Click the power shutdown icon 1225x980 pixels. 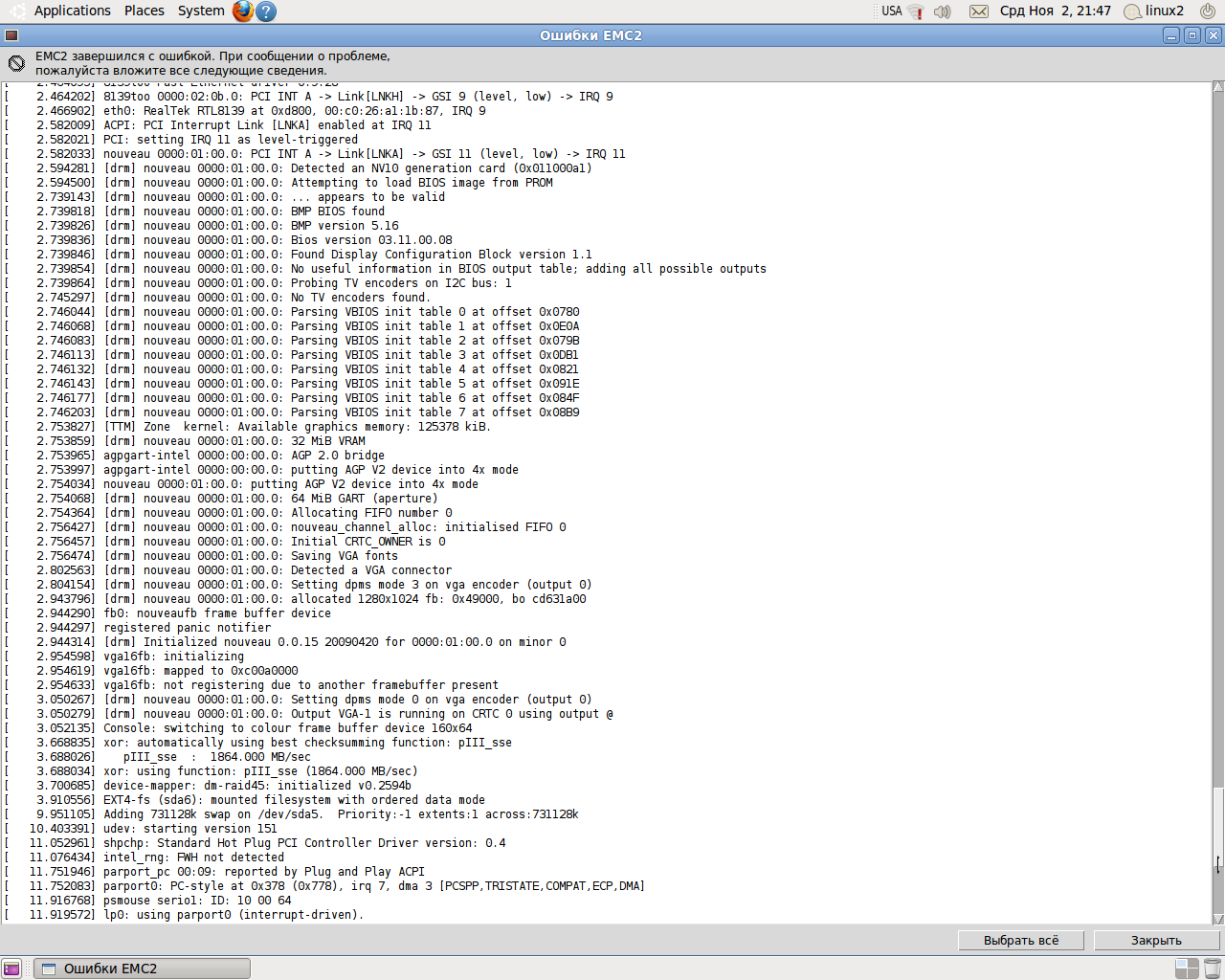[1208, 11]
